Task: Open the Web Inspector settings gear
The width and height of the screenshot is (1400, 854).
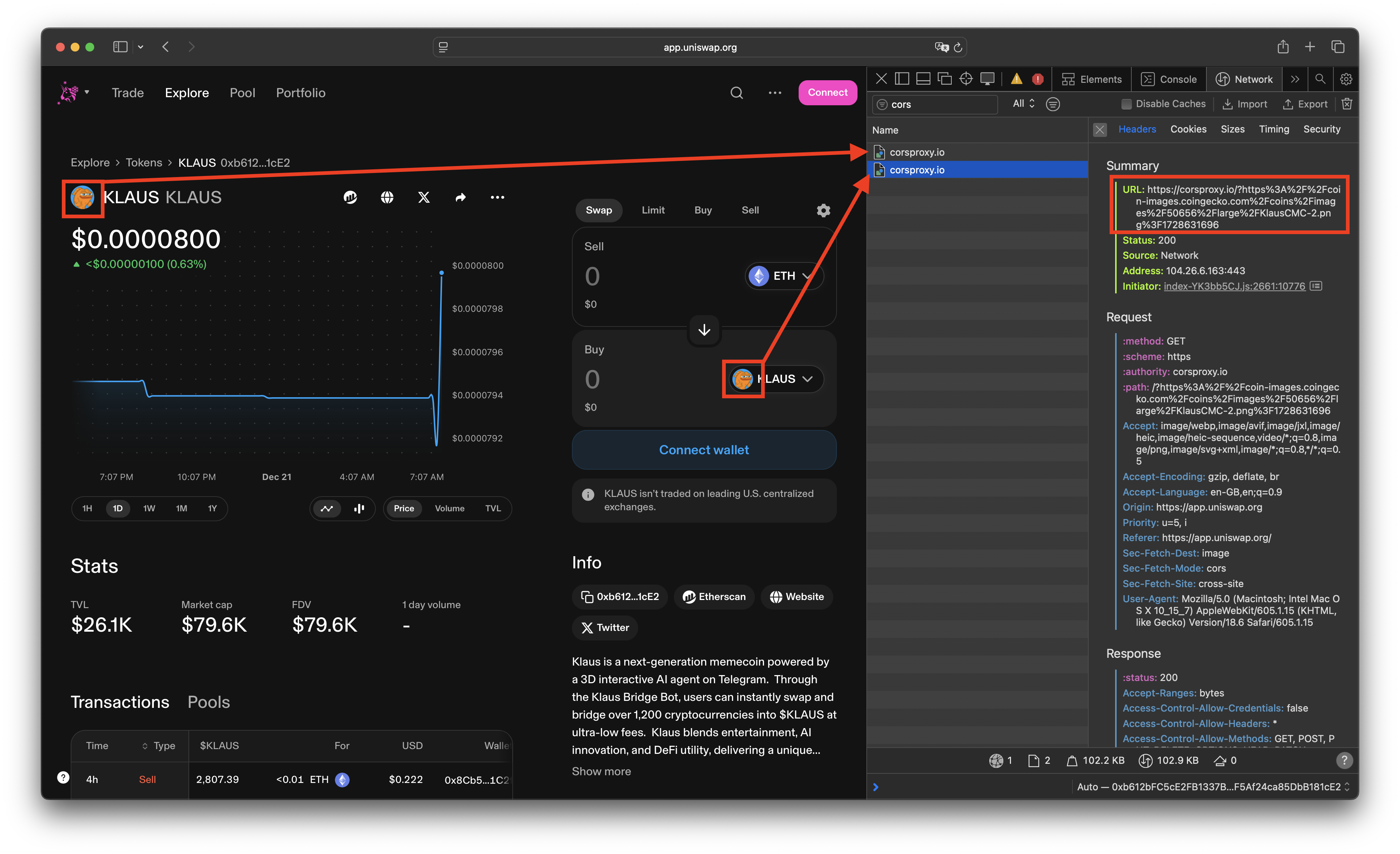Action: [1346, 79]
